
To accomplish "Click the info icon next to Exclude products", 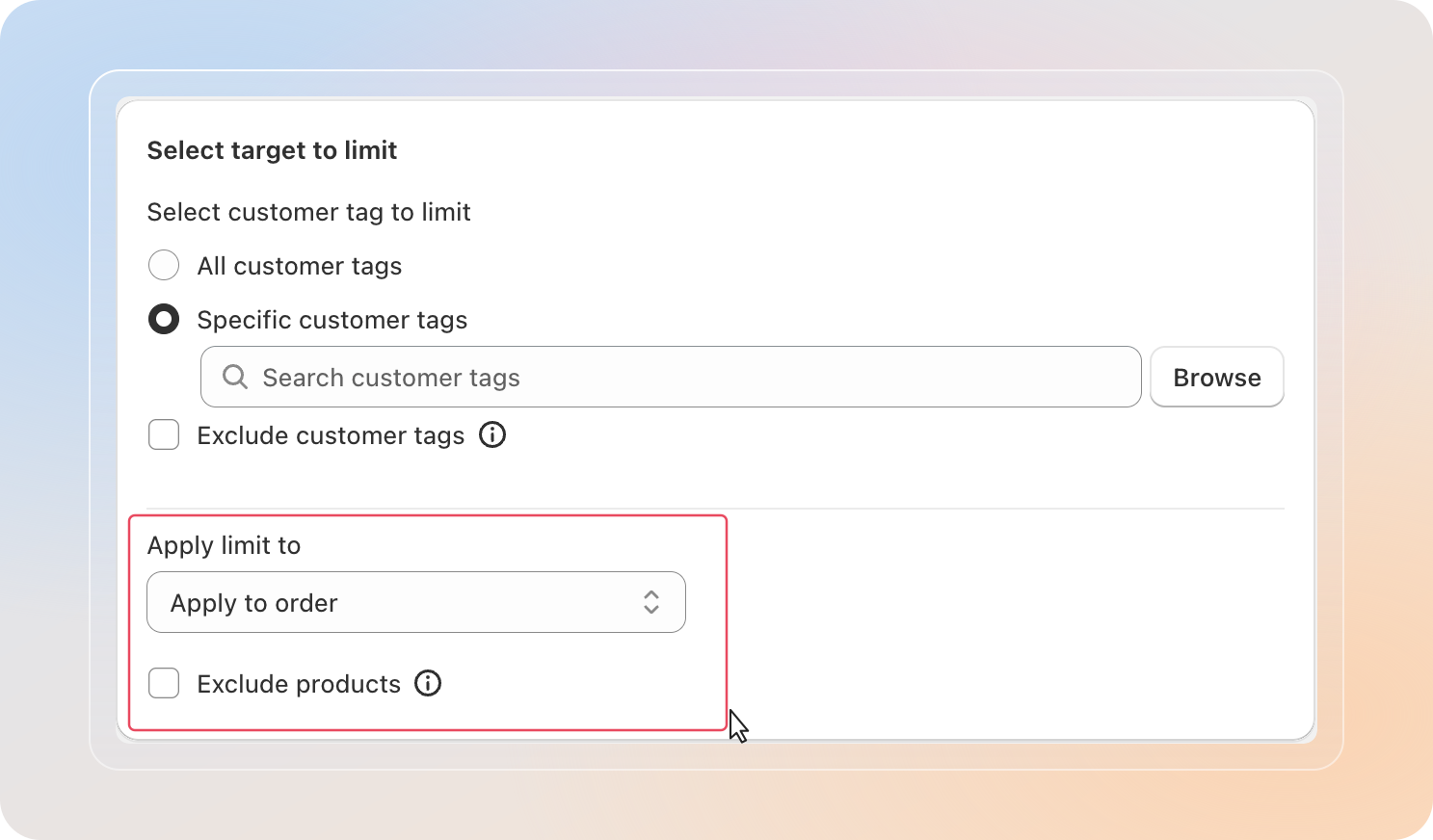I will 428,683.
